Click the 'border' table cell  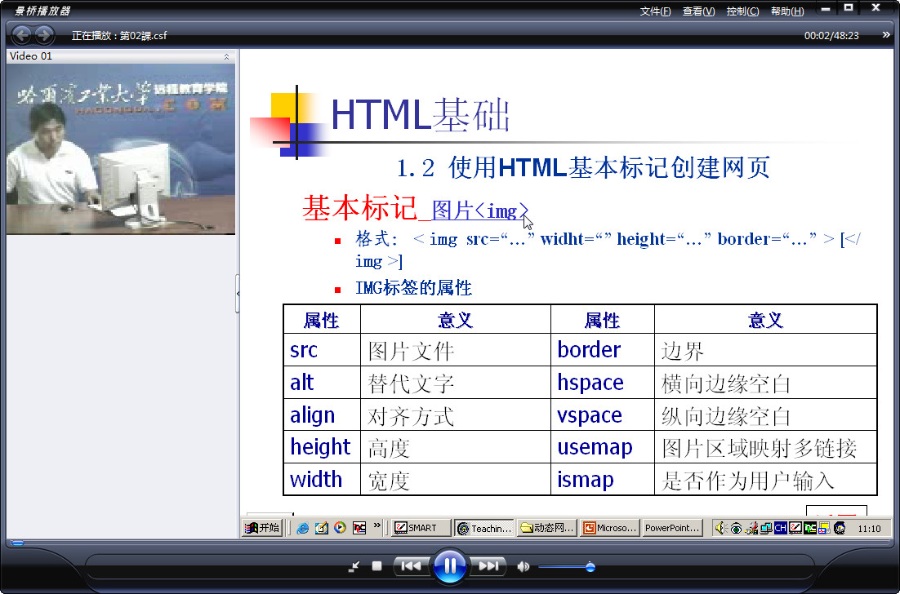pos(603,350)
